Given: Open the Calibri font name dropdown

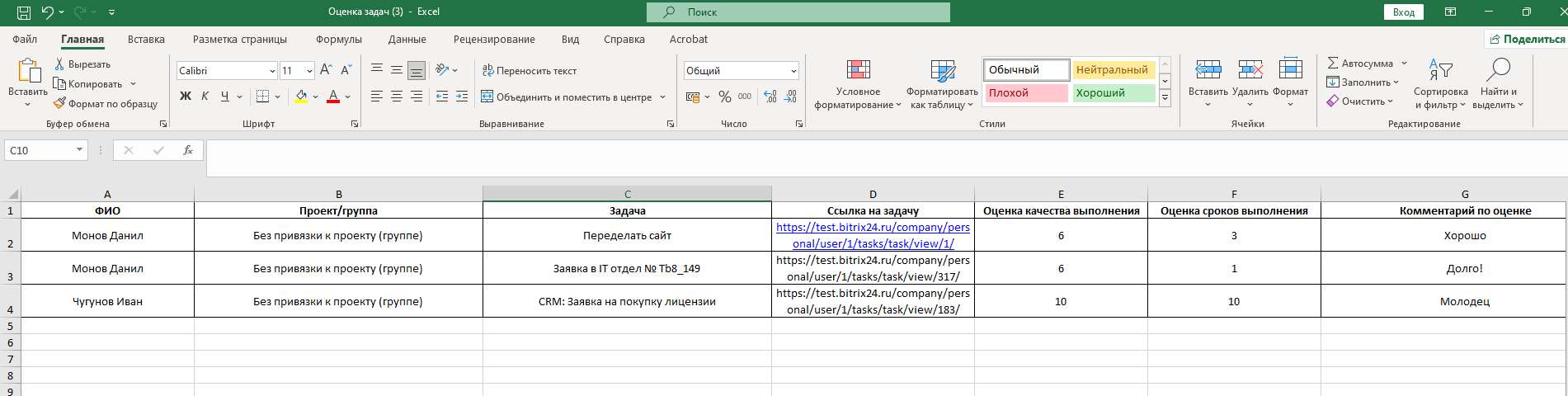Looking at the screenshot, I should coord(272,71).
